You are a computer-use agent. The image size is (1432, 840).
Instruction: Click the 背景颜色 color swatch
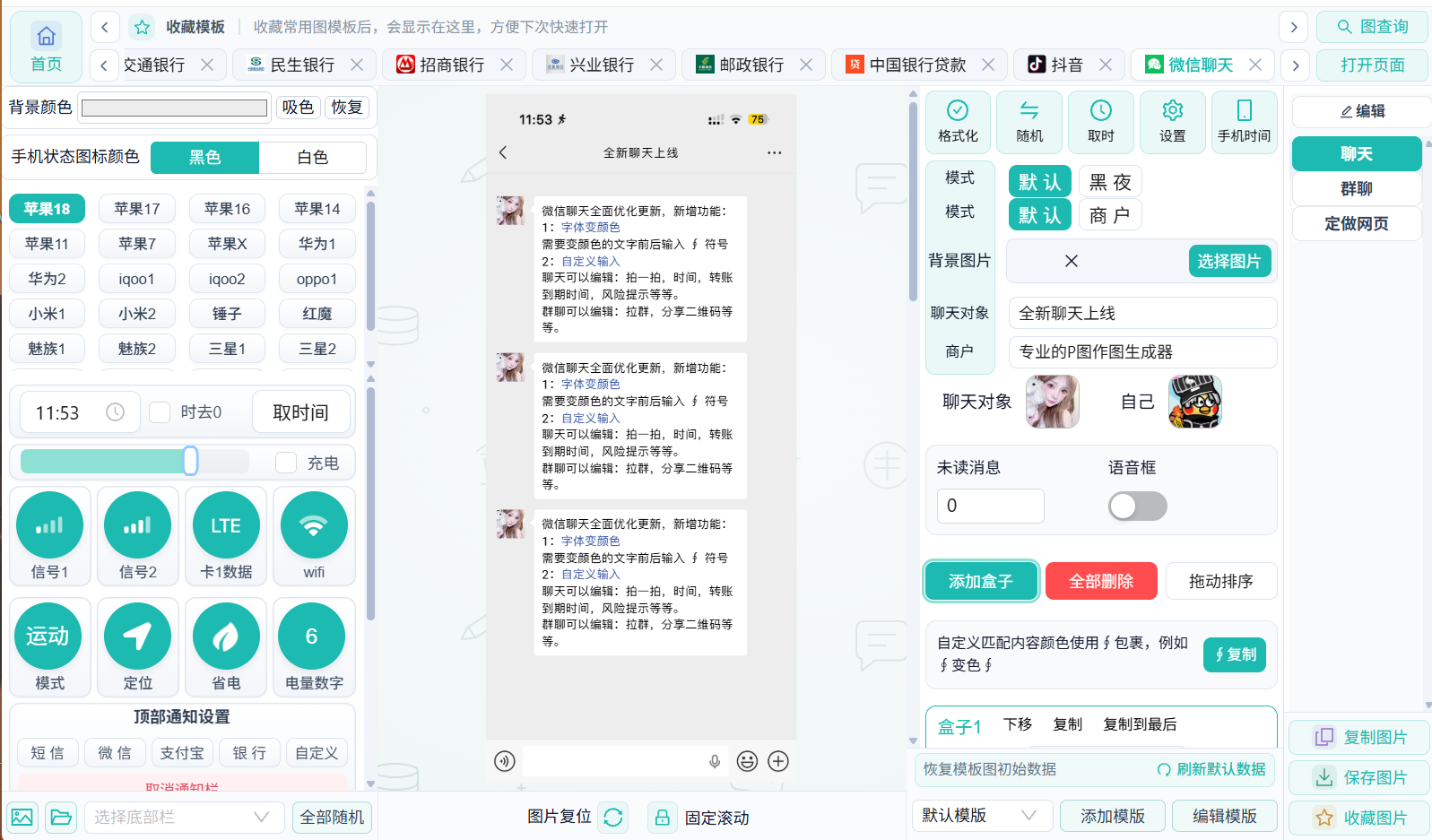[x=174, y=108]
